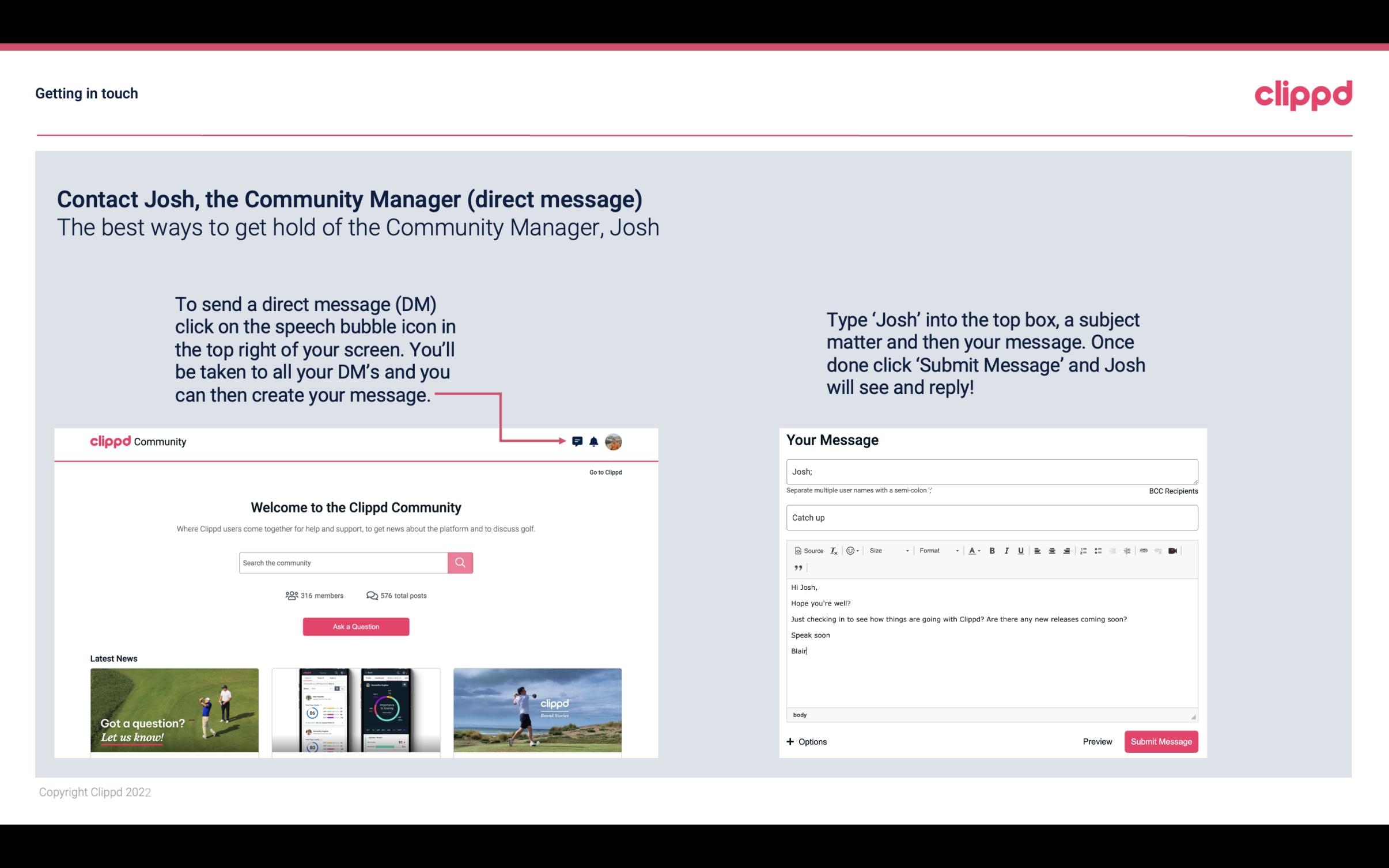Click the Clippd Community logo tab
Viewport: 1389px width, 868px height.
(137, 441)
